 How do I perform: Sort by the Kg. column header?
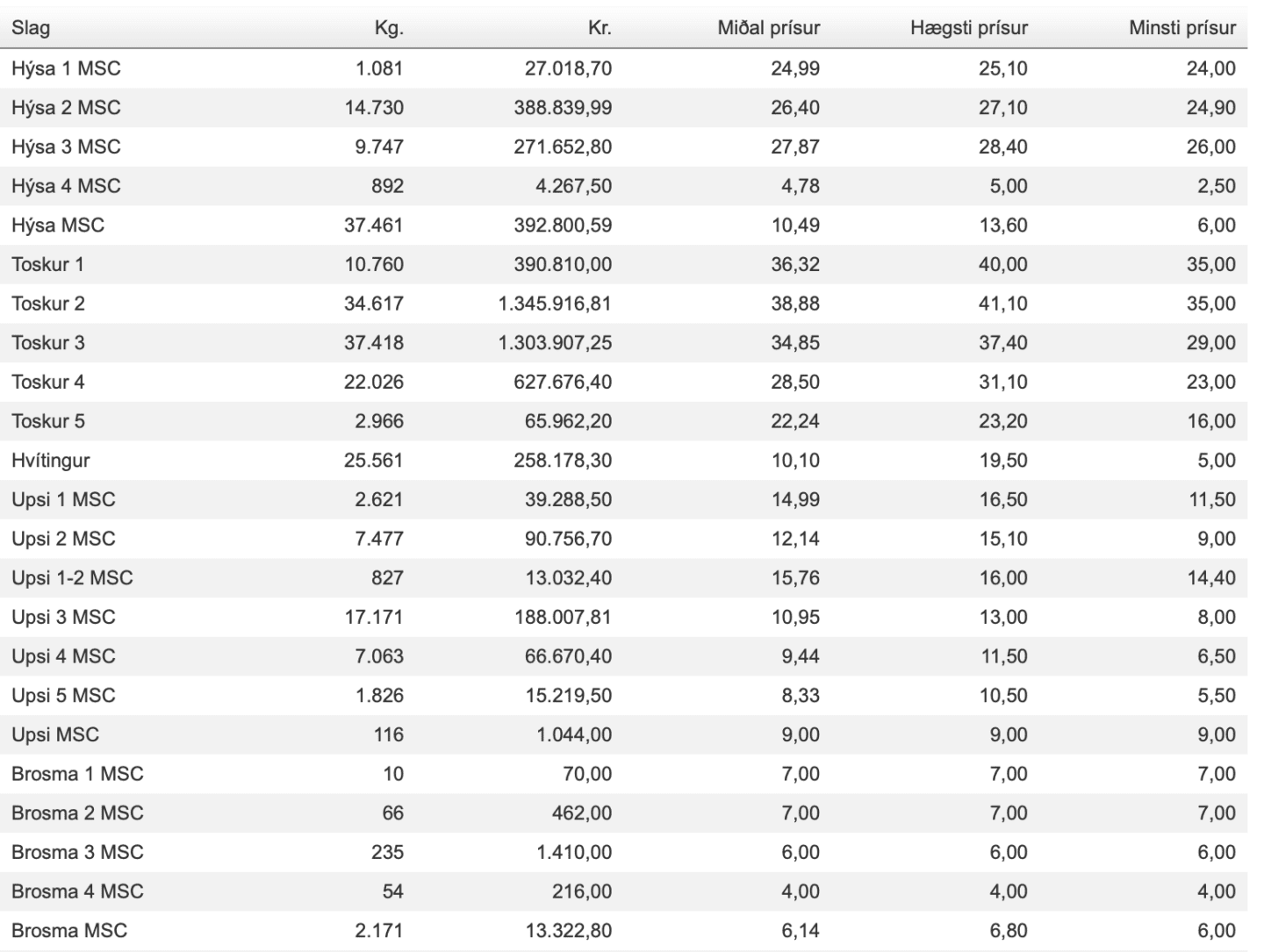[389, 28]
